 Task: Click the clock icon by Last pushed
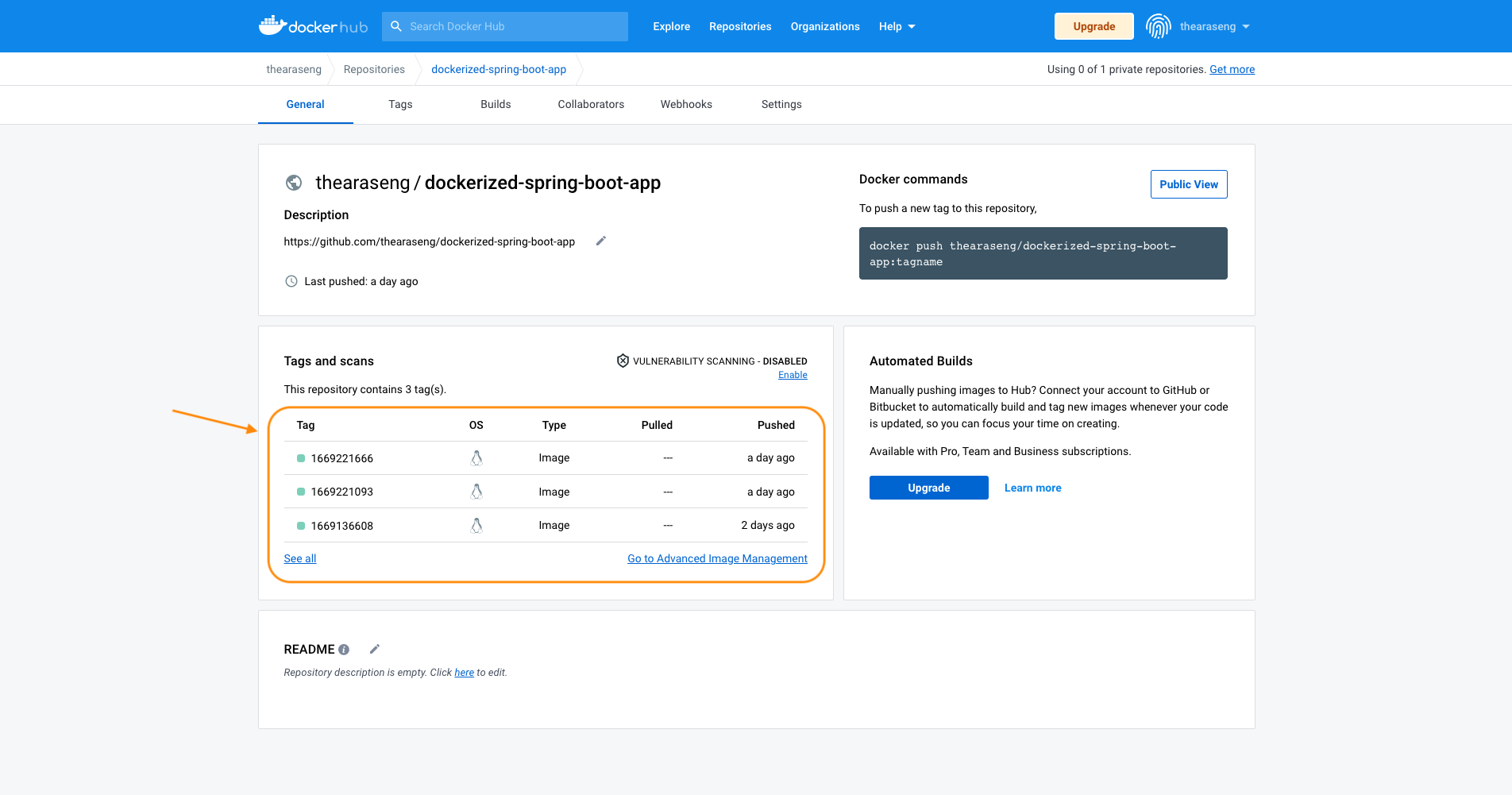(291, 281)
